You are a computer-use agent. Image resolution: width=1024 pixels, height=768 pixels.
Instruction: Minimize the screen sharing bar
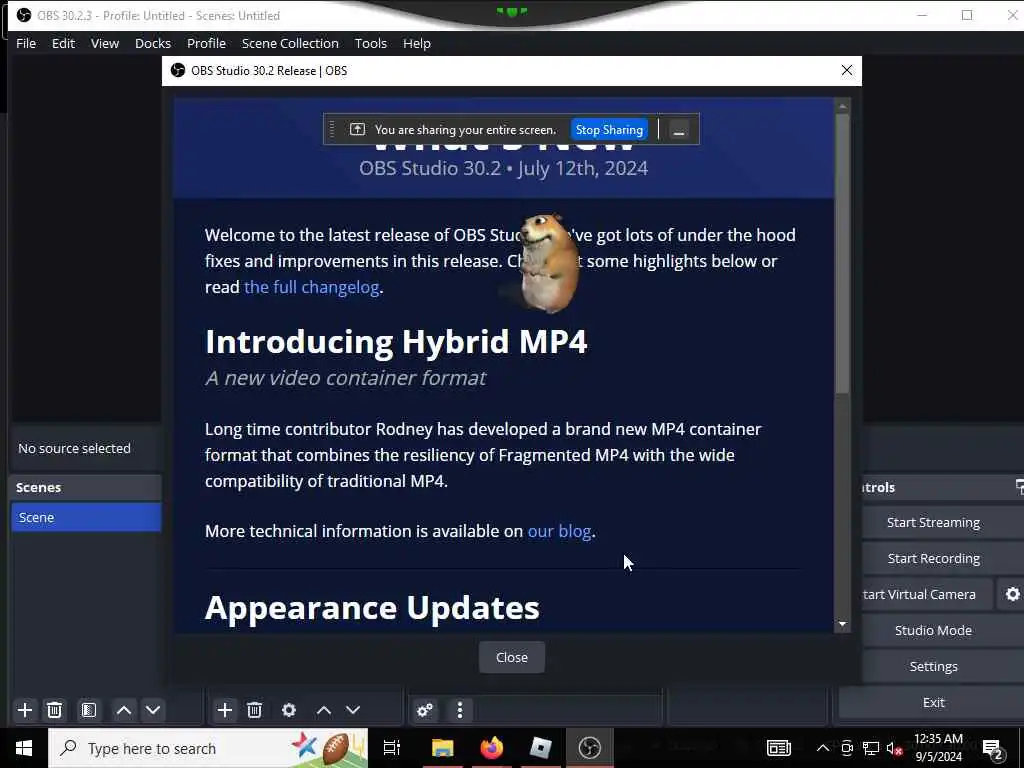pos(679,129)
